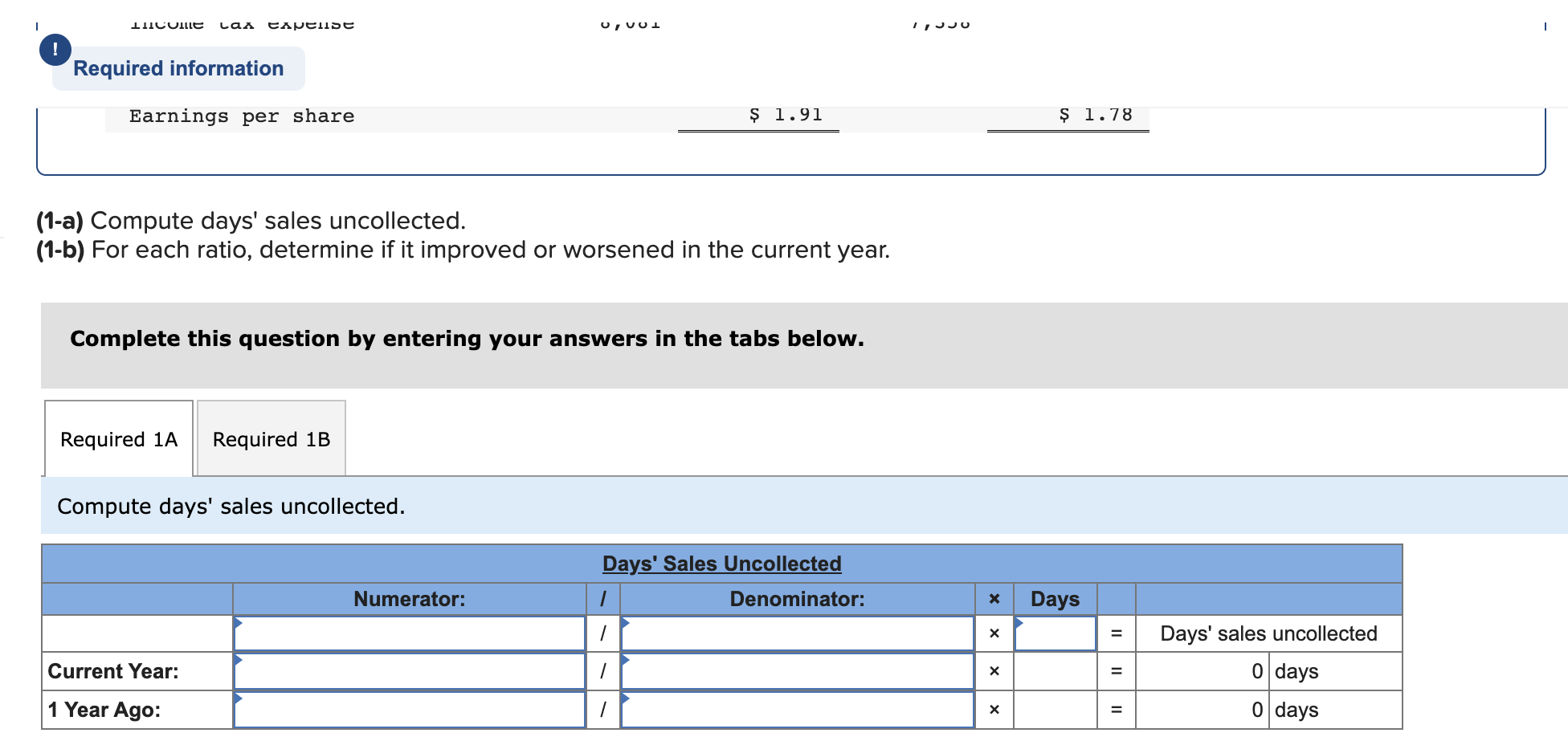Select the 1 Year Ago denominator input
This screenshot has height=741, width=1568.
798,710
